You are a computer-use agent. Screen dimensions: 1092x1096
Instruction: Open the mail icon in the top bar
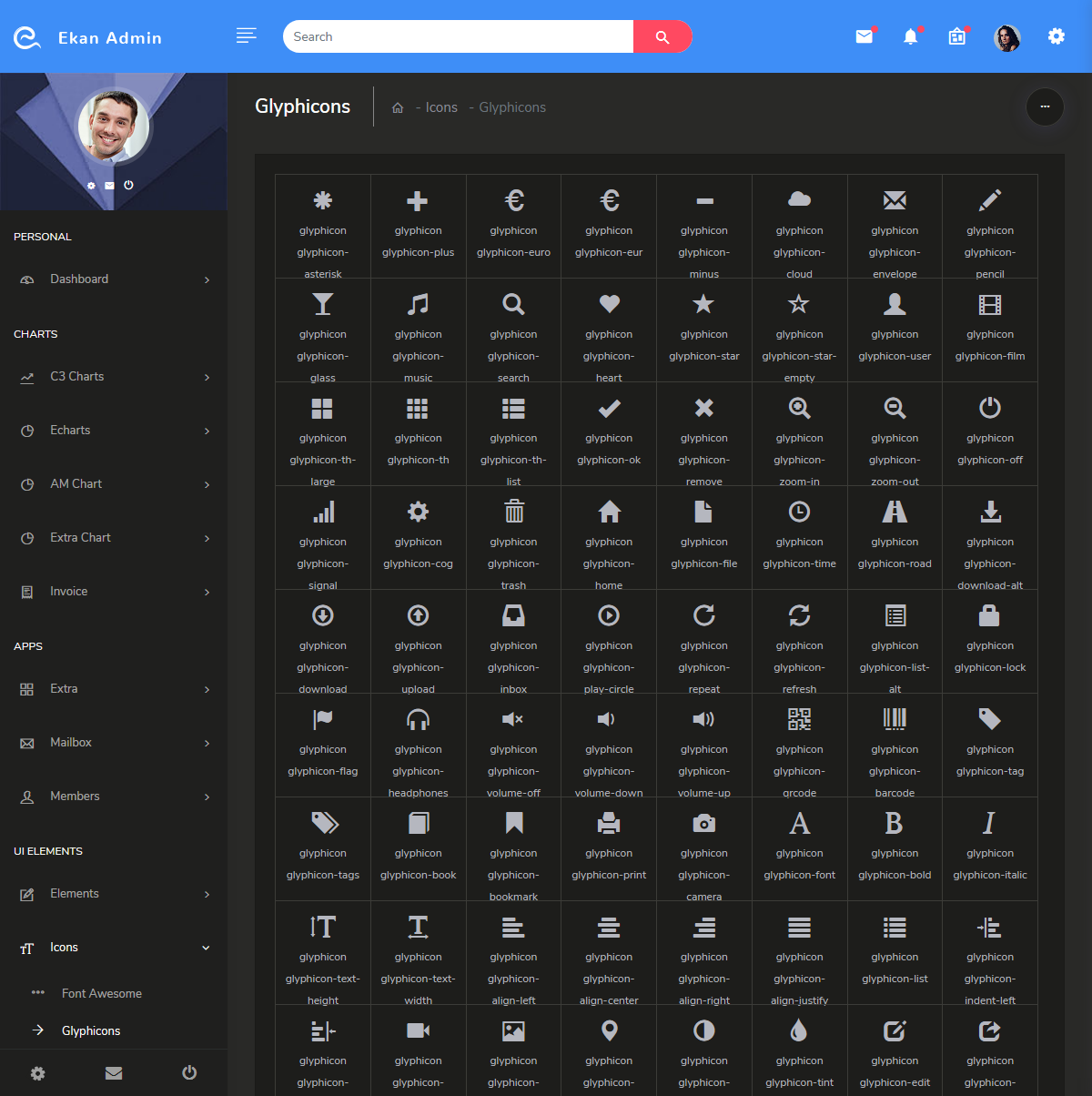click(x=863, y=36)
